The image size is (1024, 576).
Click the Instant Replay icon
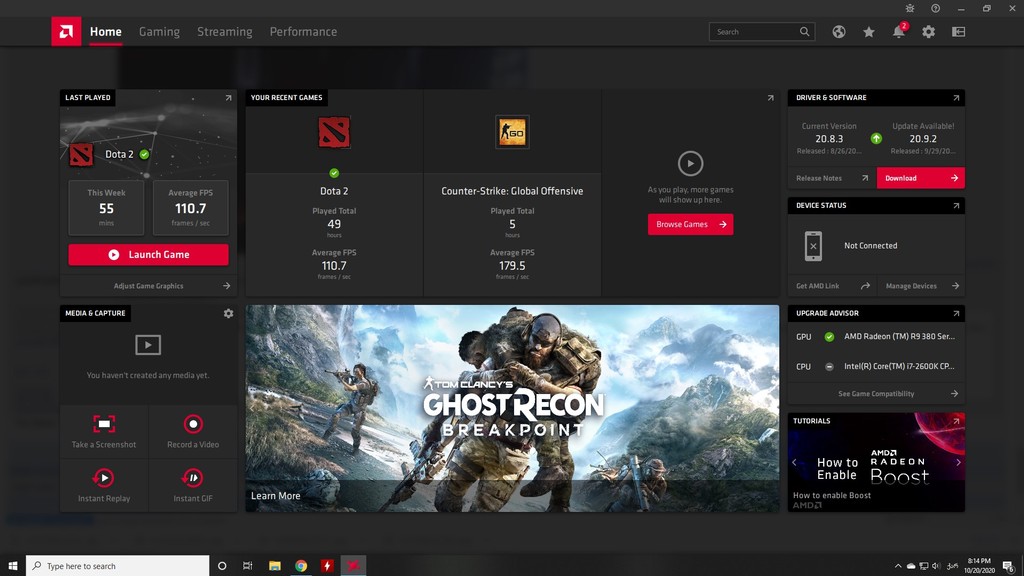(x=104, y=478)
